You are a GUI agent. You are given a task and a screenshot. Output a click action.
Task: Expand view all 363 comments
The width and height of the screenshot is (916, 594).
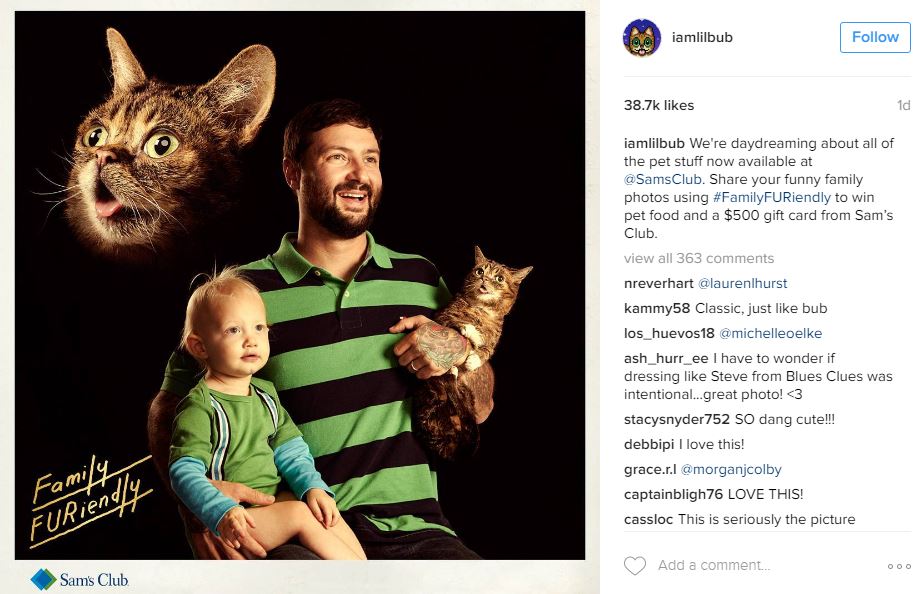pos(698,258)
